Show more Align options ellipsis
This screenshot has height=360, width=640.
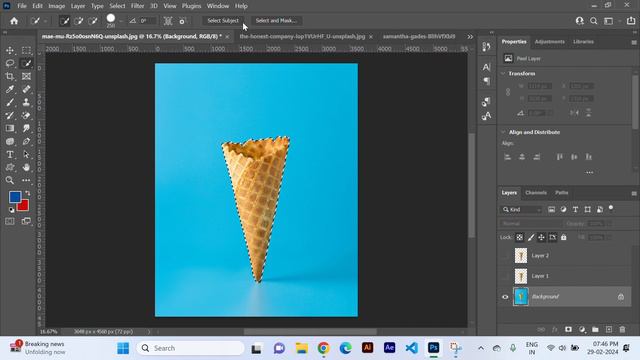[x=589, y=172]
